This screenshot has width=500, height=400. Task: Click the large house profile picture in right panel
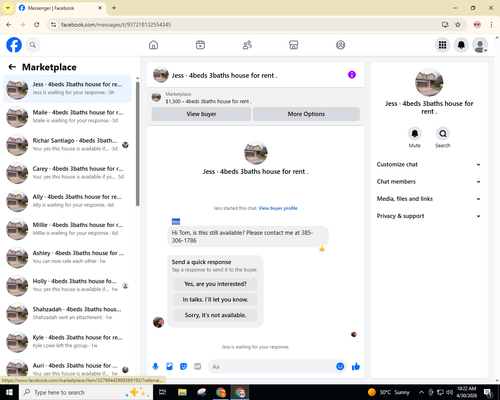(x=429, y=82)
